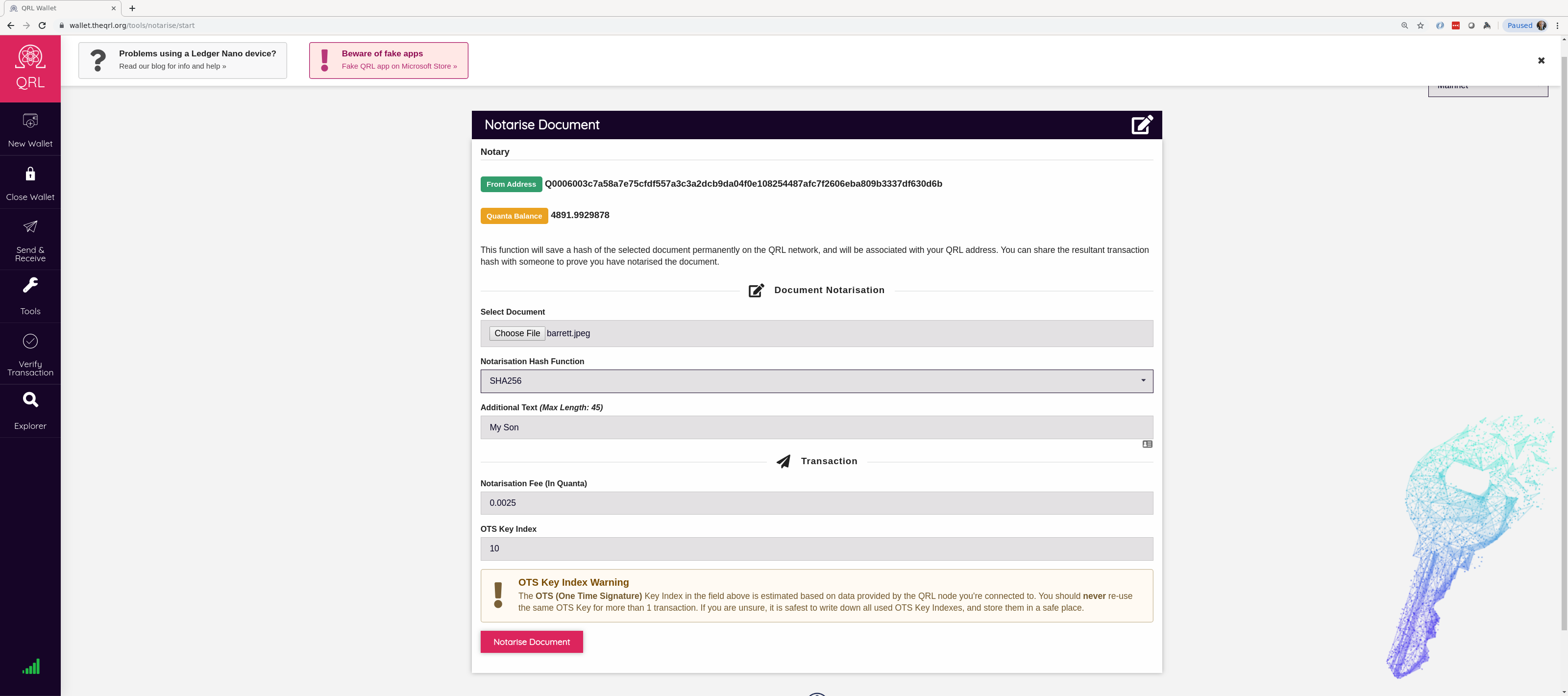
Task: Dismiss the banner with the X icon
Action: (x=1541, y=60)
